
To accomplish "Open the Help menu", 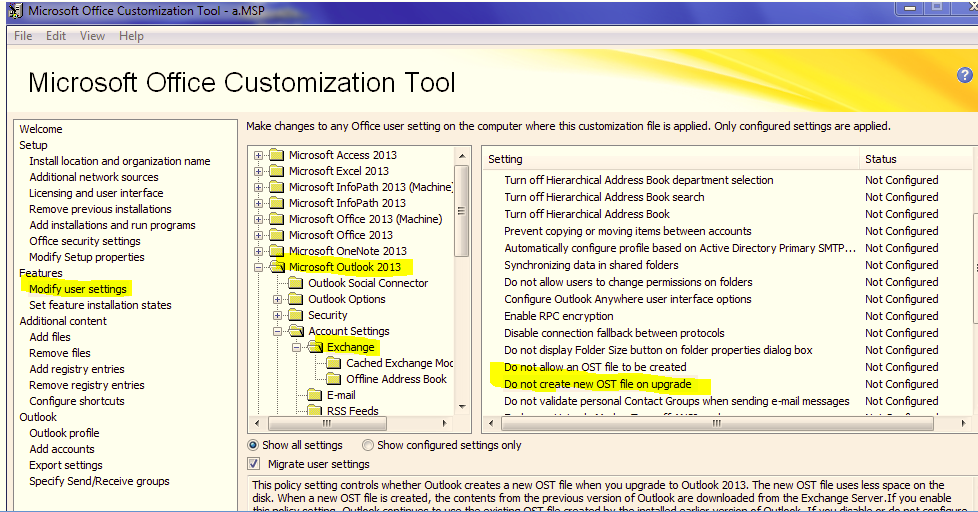I will (131, 36).
